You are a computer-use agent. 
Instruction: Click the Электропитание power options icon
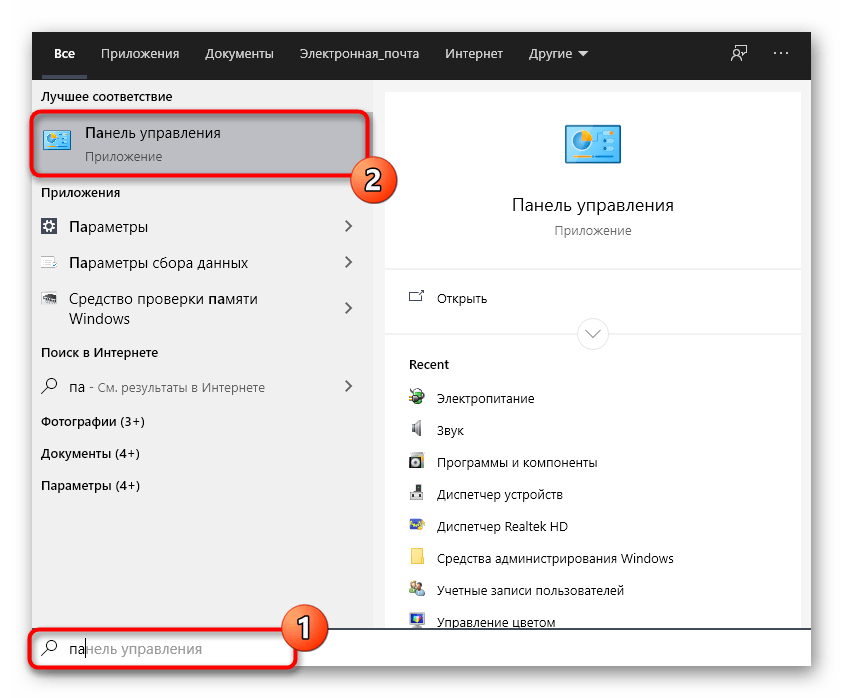(417, 398)
